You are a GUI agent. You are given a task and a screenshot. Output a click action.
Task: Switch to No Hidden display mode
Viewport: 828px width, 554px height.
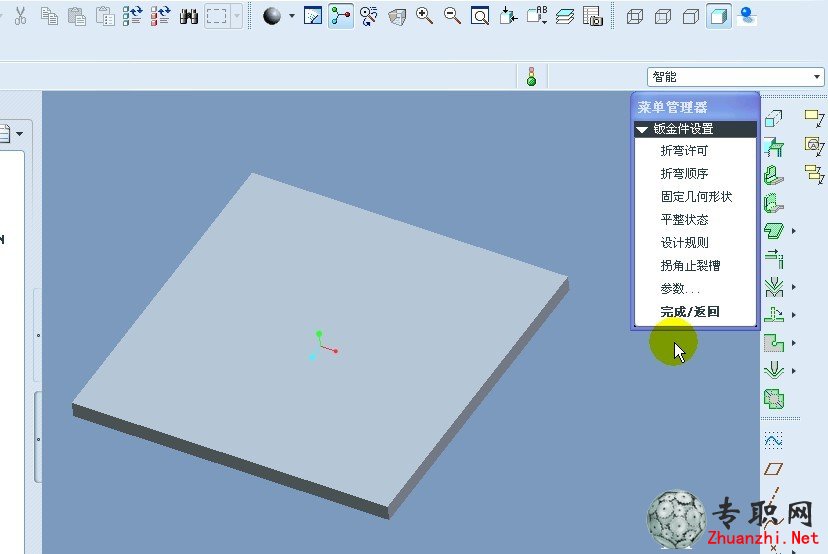[x=691, y=17]
